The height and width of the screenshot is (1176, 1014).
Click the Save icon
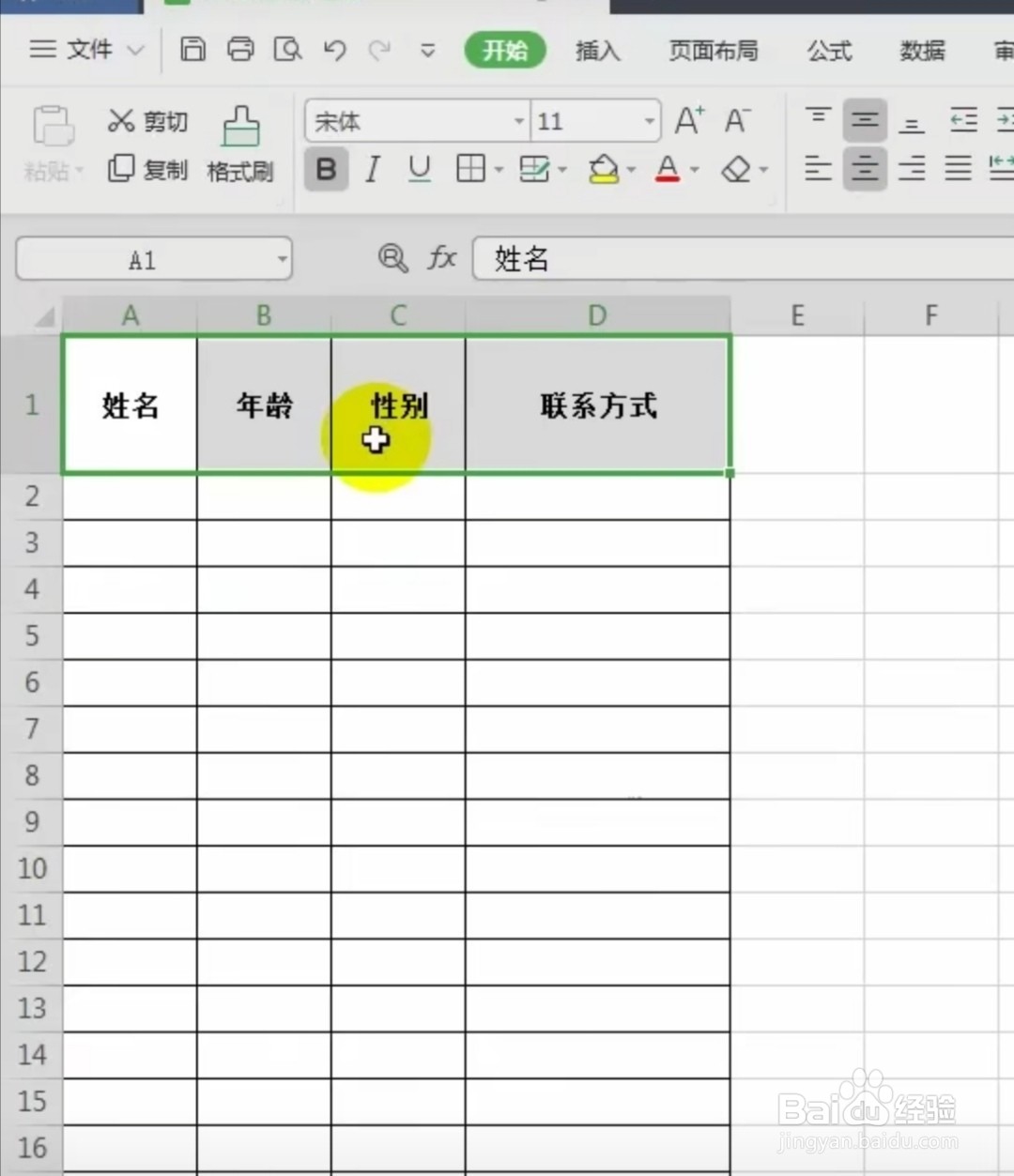click(x=193, y=49)
